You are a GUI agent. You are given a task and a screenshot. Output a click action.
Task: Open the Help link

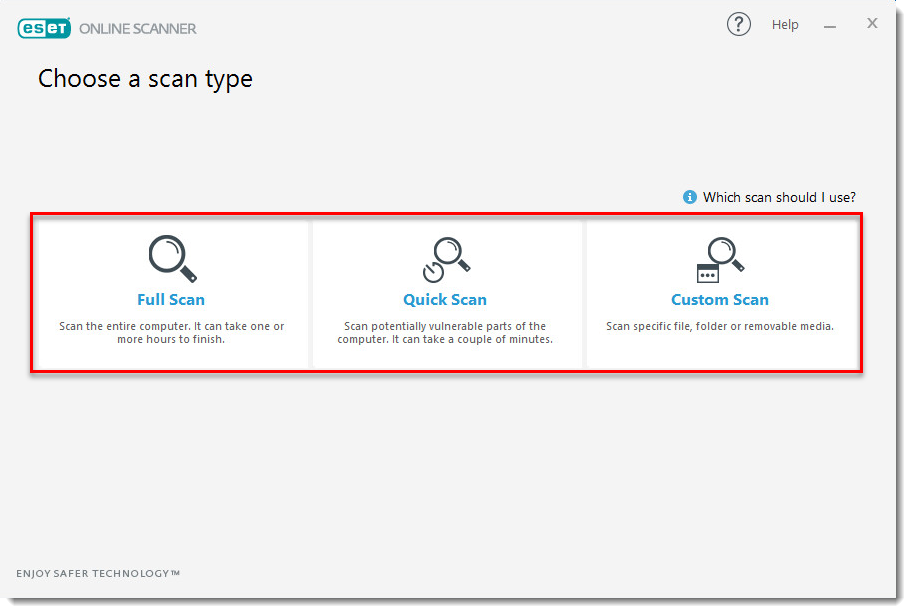tap(785, 24)
